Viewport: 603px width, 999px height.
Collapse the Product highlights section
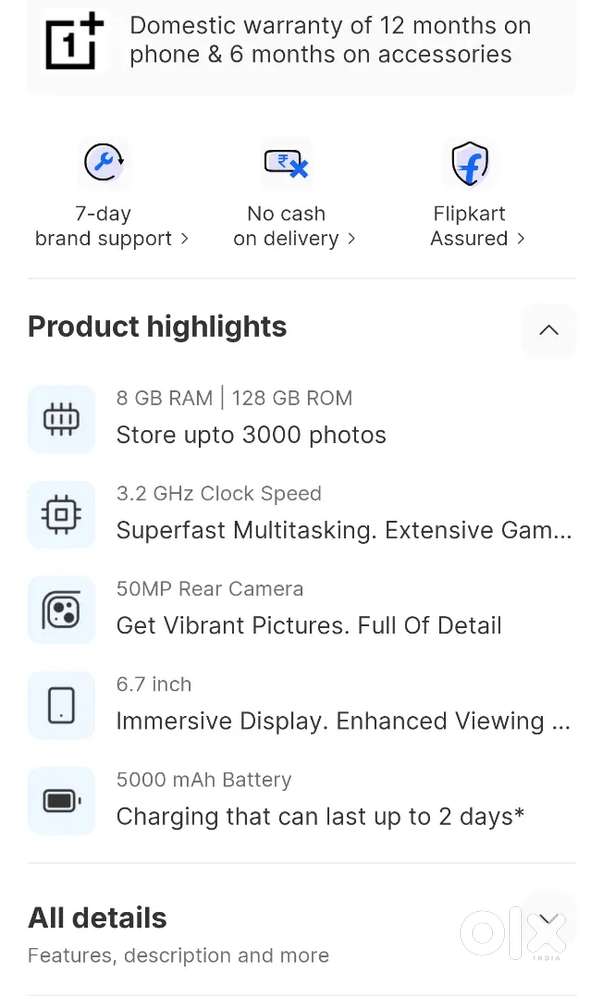coord(548,329)
